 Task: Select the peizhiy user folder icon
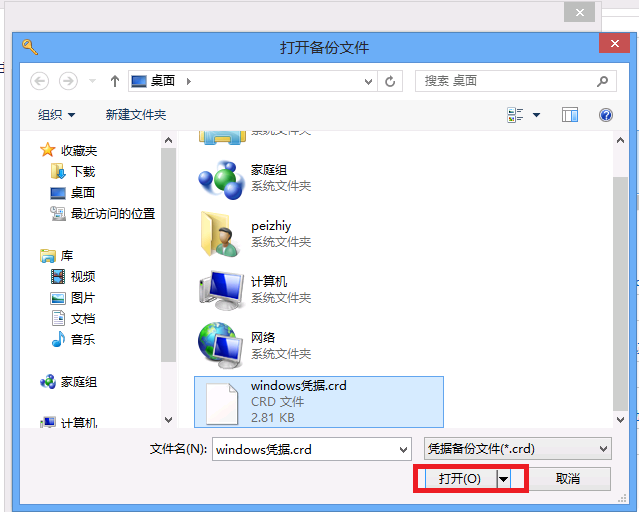pos(220,234)
